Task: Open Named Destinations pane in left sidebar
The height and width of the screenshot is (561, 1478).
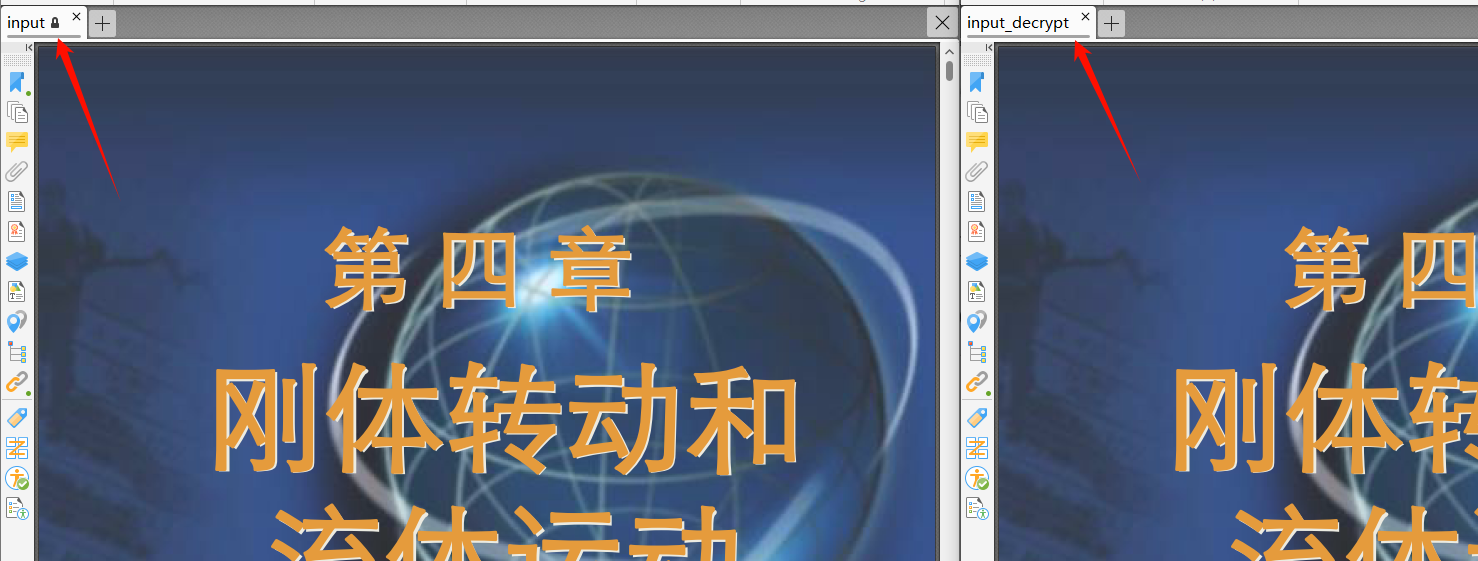Action: point(16,321)
